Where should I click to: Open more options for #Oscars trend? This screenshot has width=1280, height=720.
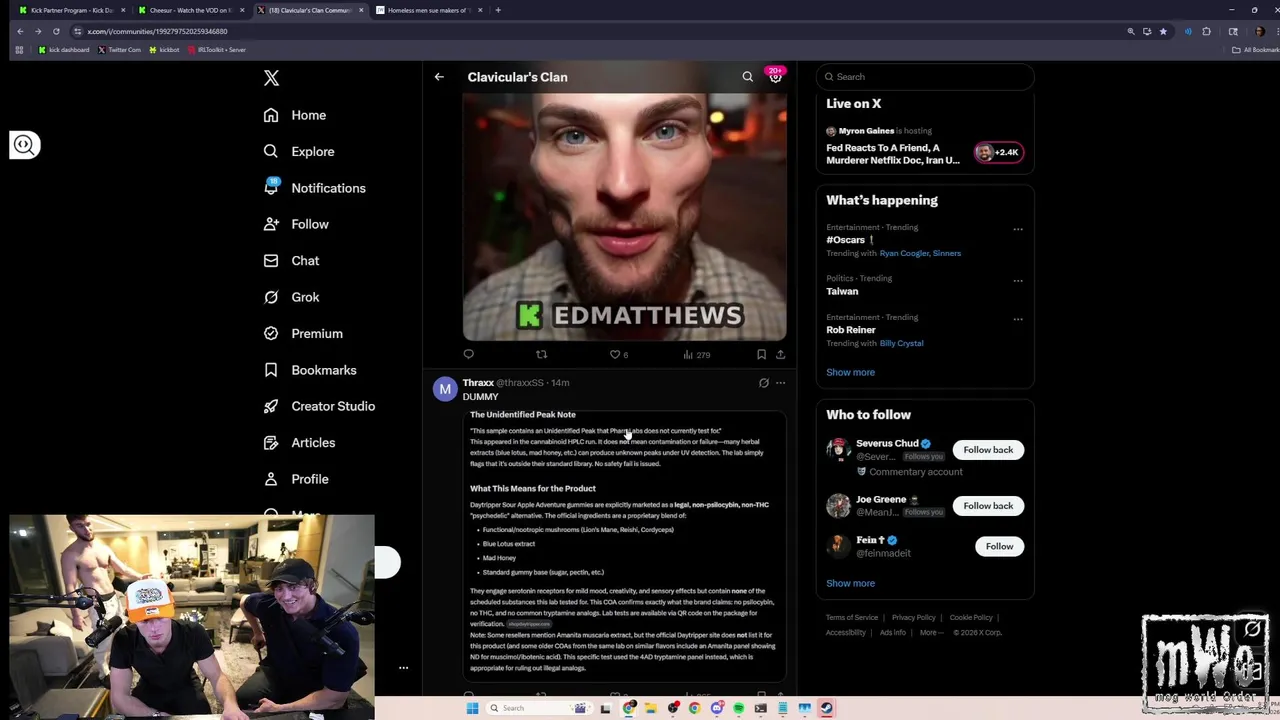point(1018,229)
